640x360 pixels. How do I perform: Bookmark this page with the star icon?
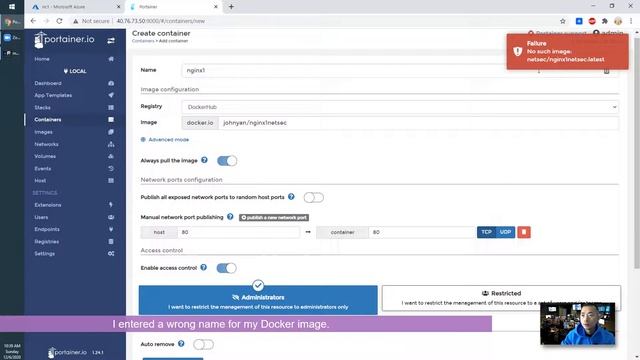[x=563, y=21]
